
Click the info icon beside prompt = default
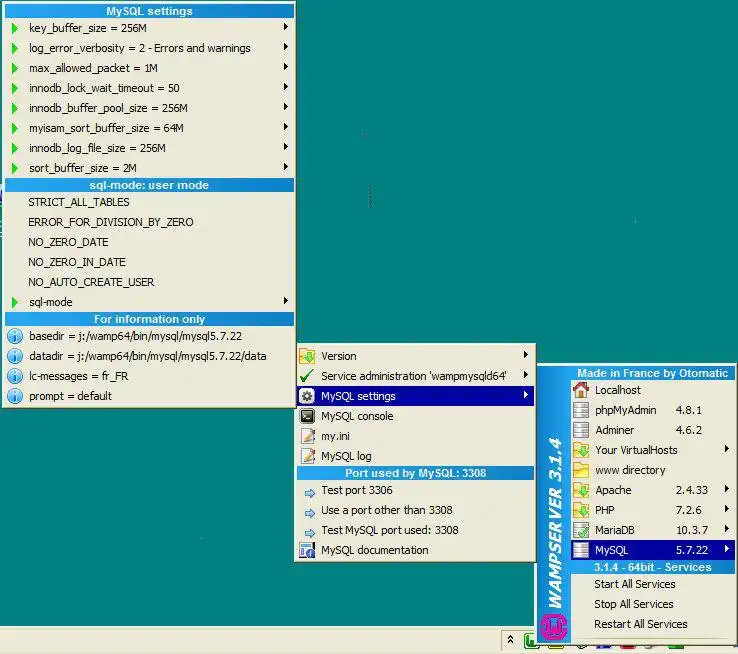(15, 396)
